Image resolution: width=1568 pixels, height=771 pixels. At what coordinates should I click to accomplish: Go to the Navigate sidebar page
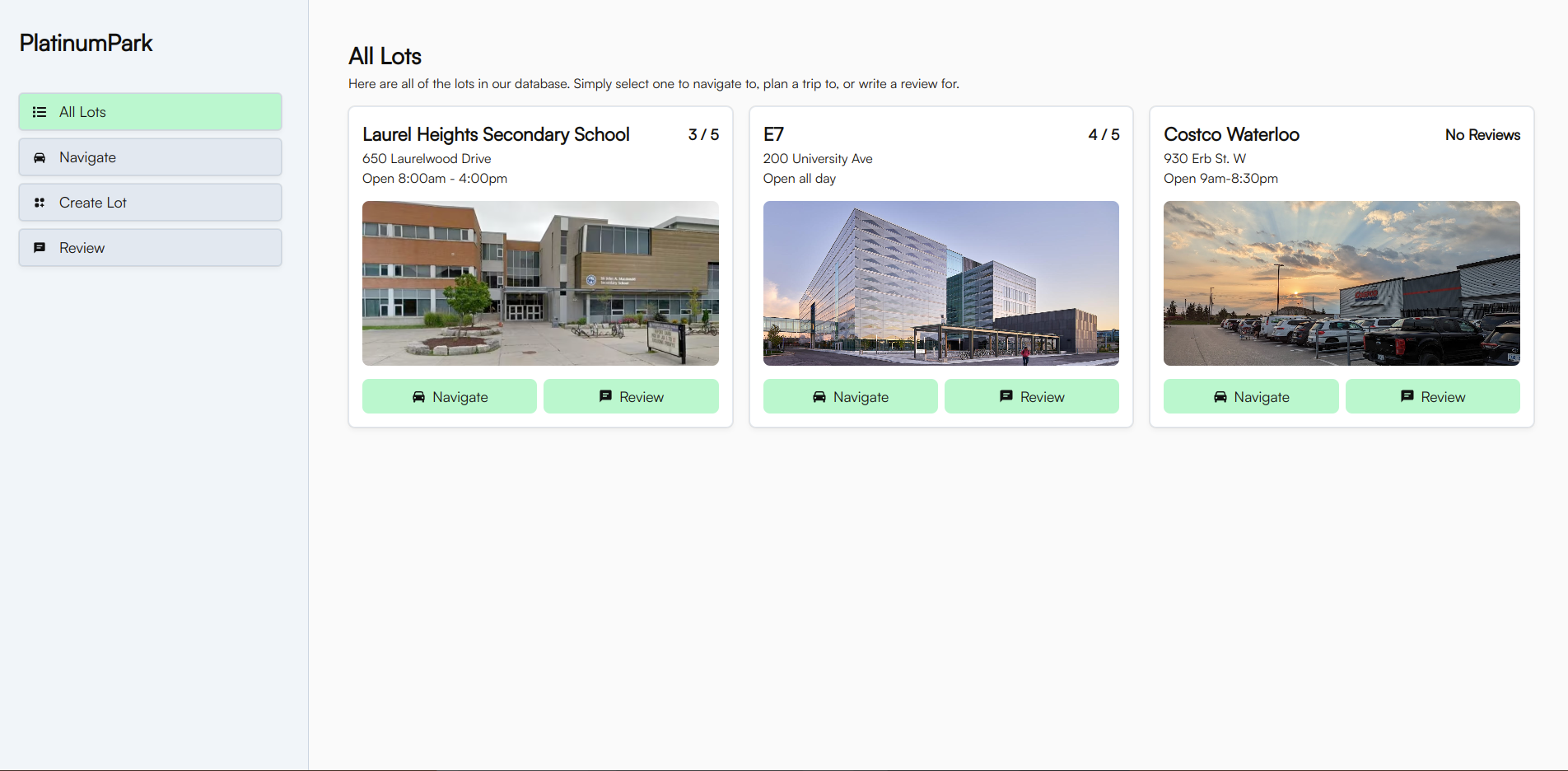tap(151, 157)
